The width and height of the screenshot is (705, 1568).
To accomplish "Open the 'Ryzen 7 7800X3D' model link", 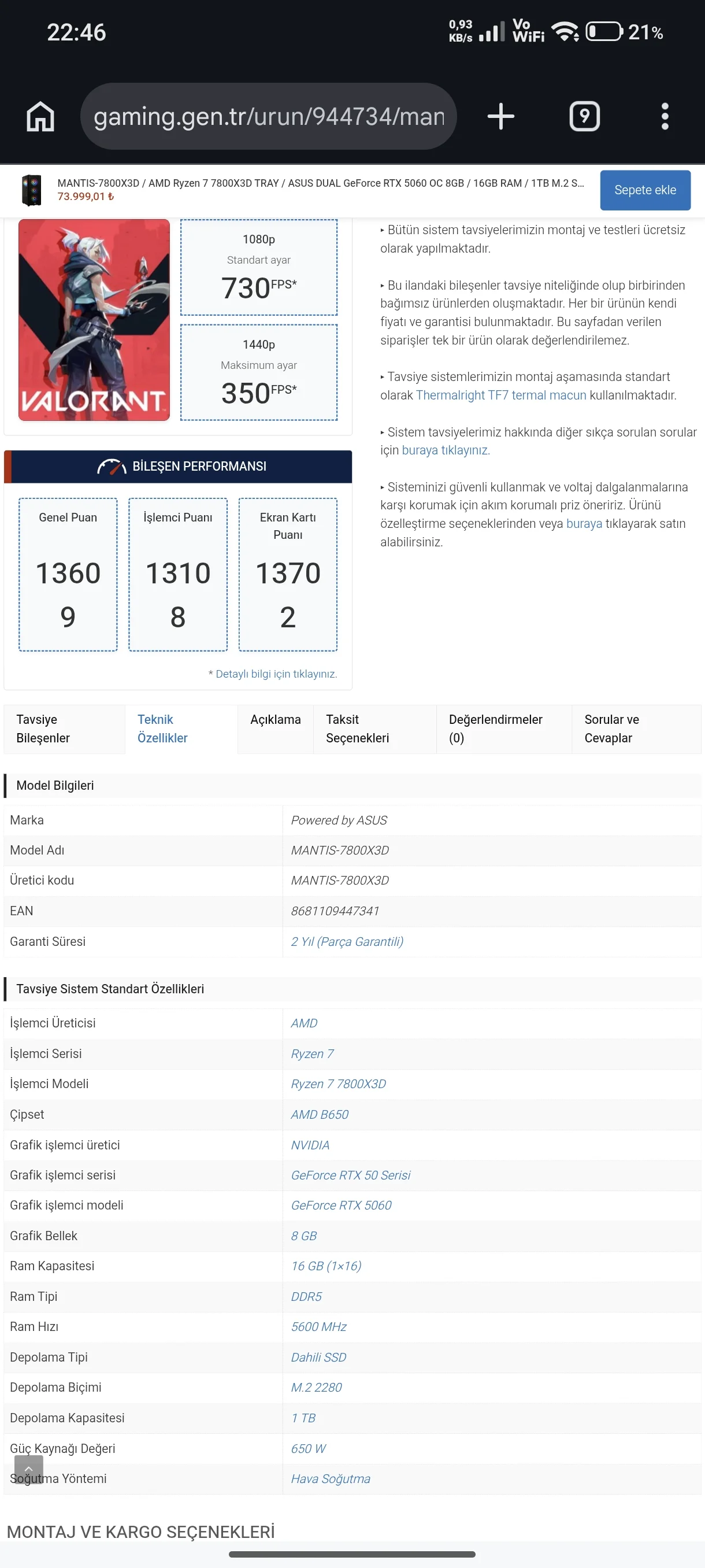I will [338, 1083].
